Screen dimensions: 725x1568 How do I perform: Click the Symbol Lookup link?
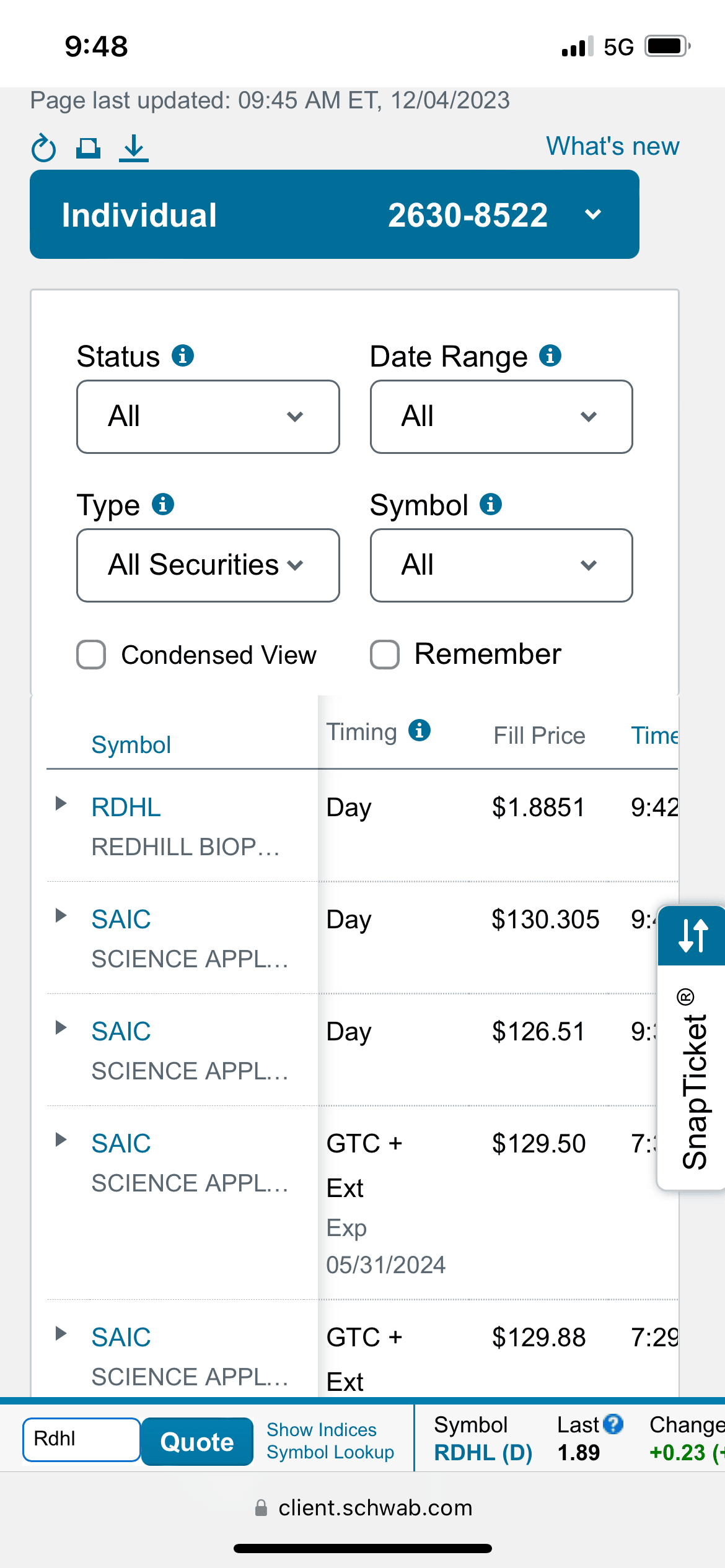coord(330,1452)
